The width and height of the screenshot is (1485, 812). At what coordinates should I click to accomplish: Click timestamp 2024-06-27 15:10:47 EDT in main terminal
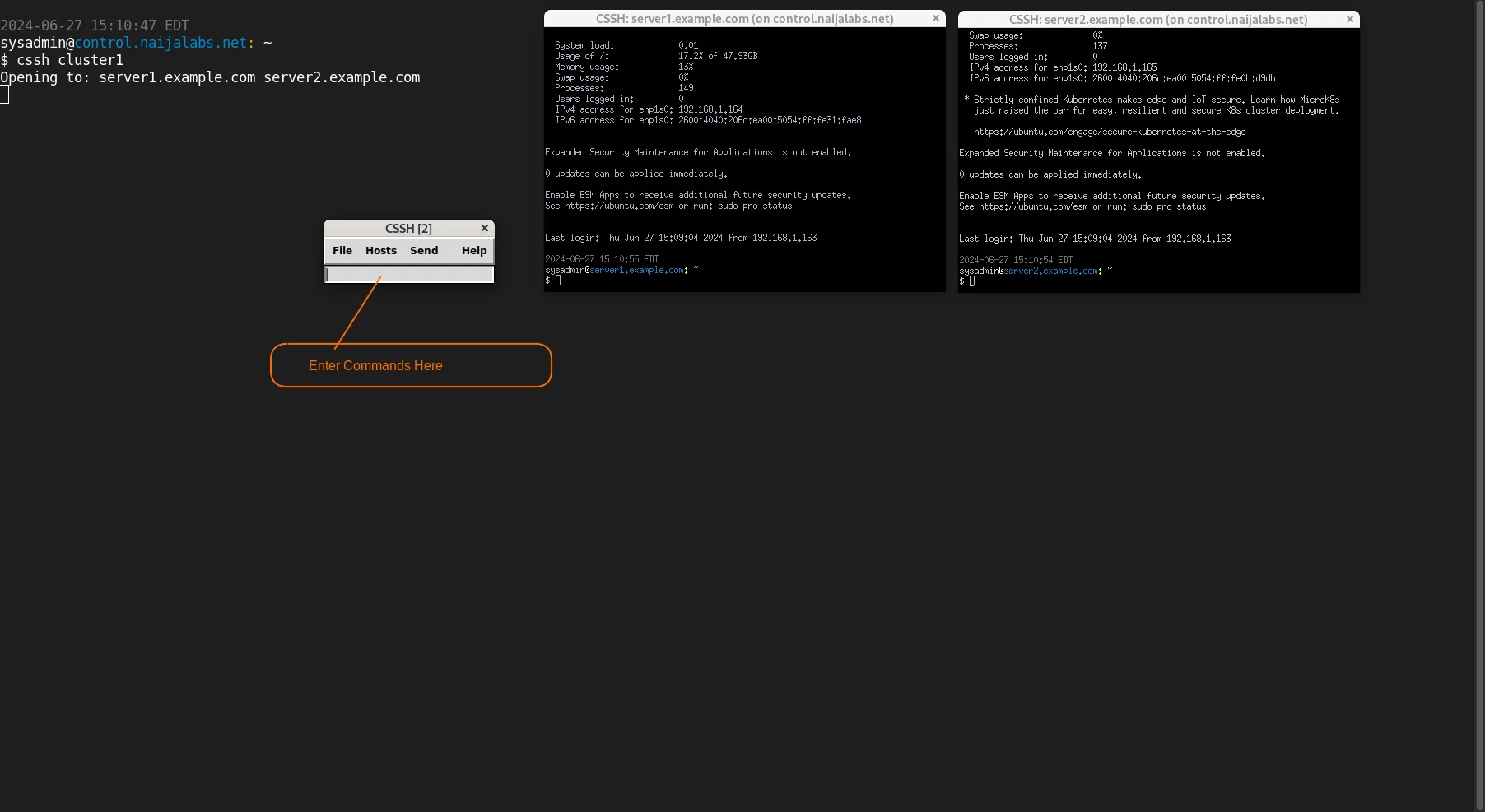point(95,26)
